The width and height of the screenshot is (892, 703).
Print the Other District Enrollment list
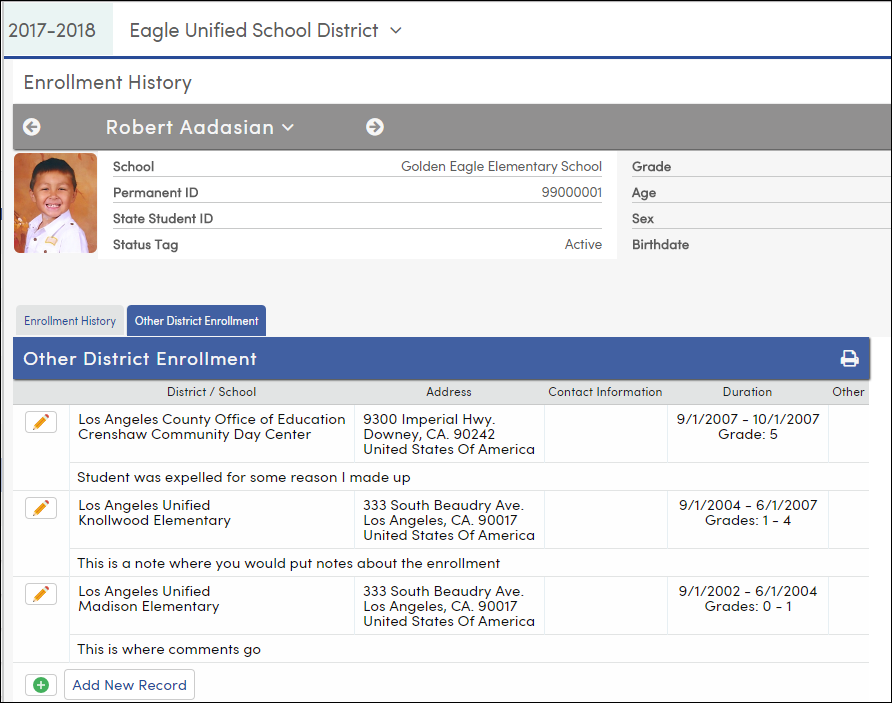pyautogui.click(x=849, y=357)
